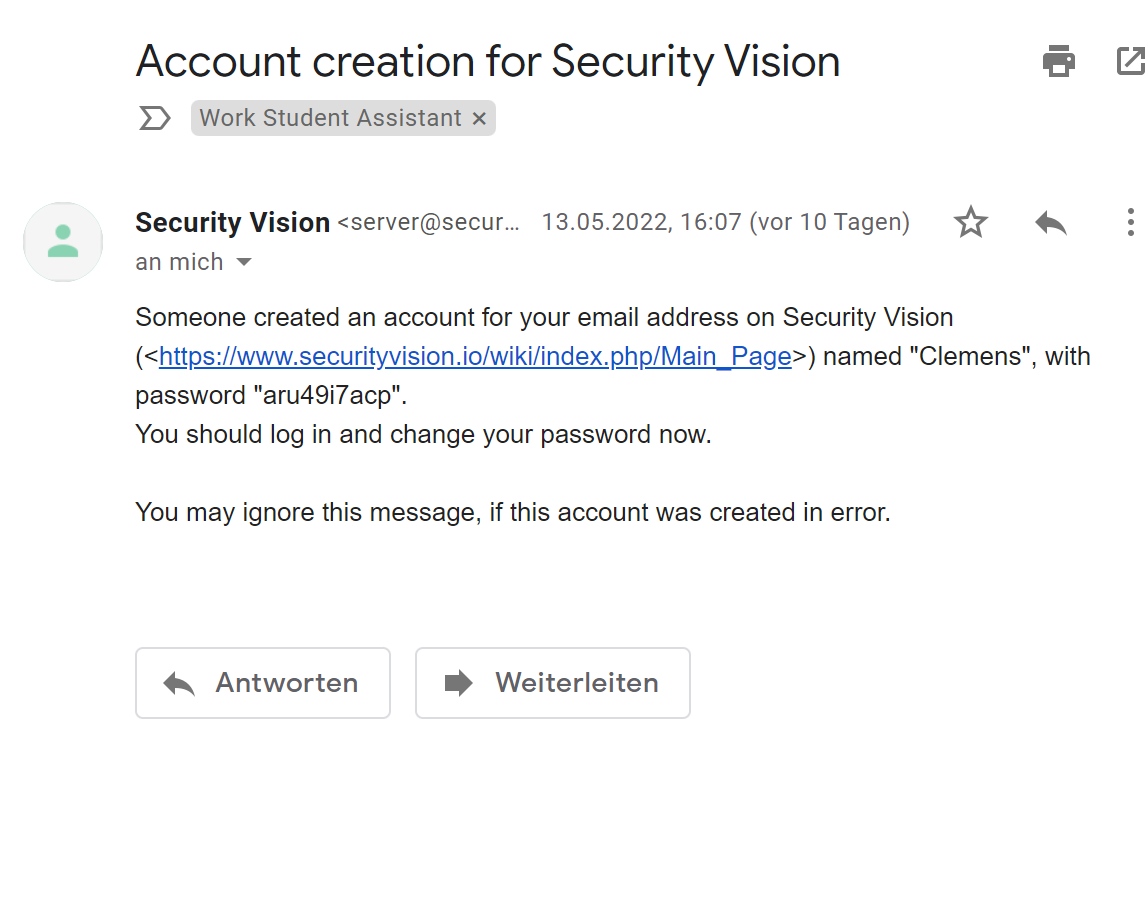
Task: Click reply arrow inside Antworten button
Action: (x=179, y=683)
